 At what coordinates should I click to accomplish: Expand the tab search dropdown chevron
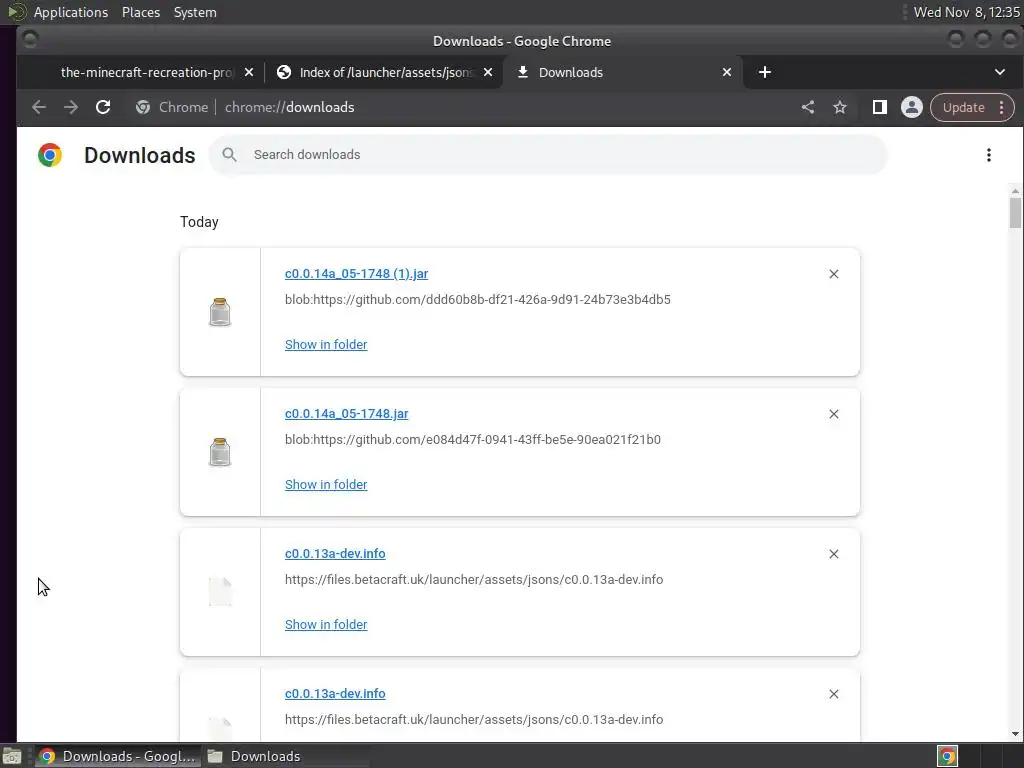pos(1000,72)
